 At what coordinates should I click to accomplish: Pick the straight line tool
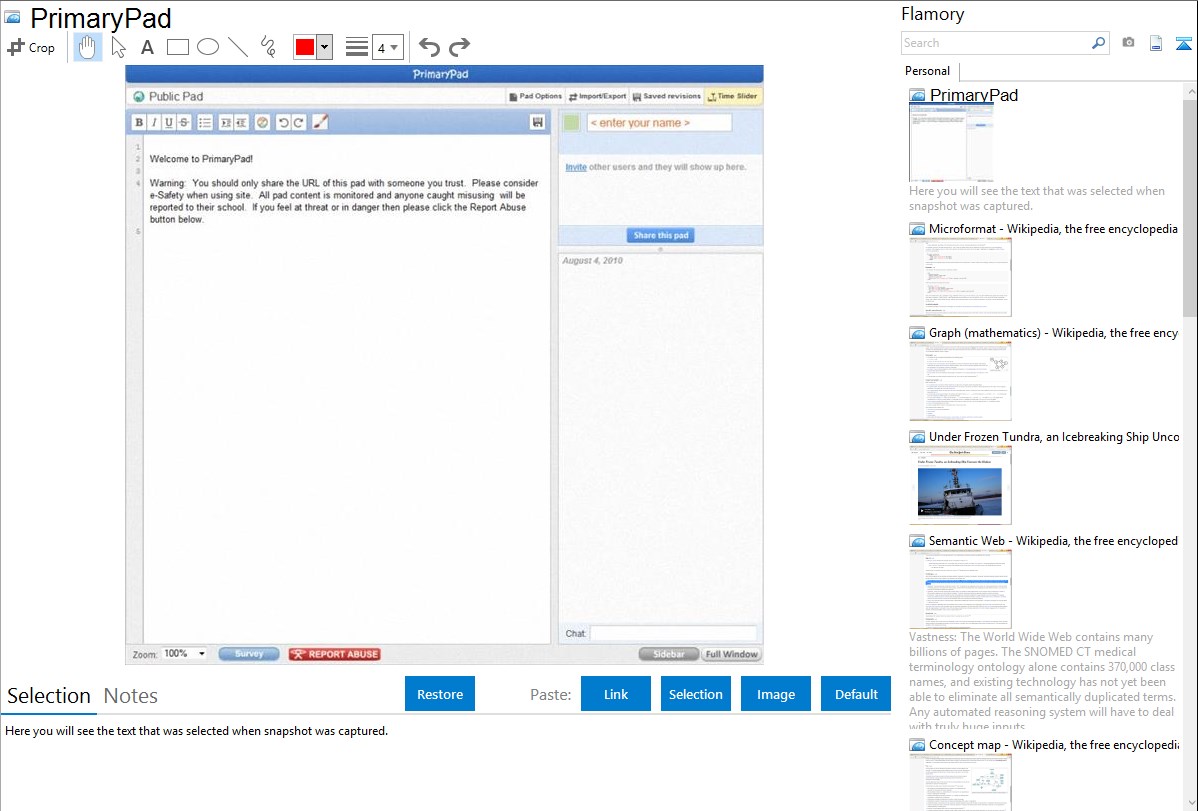tap(238, 47)
